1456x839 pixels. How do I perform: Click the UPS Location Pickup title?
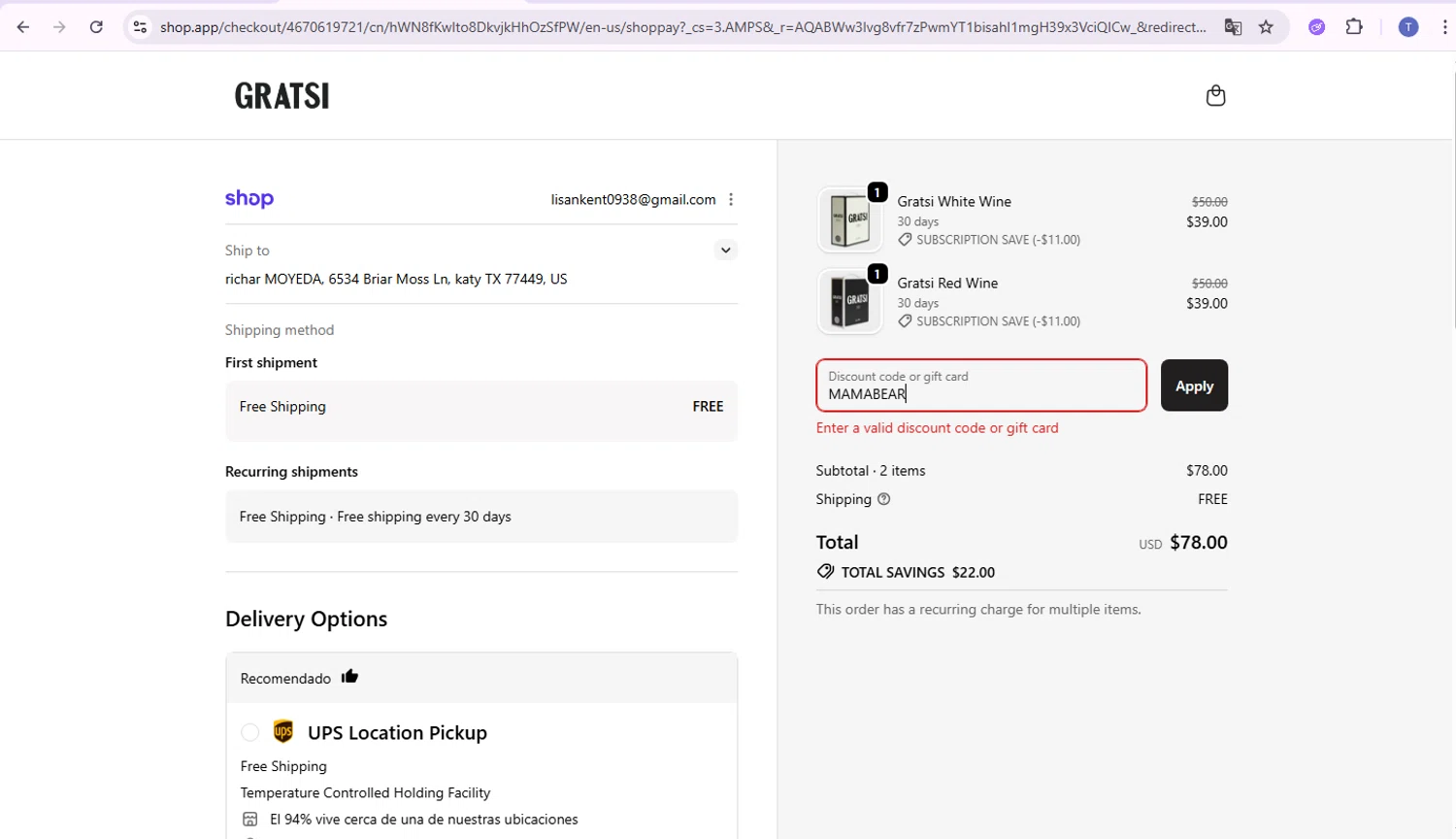coord(397,732)
